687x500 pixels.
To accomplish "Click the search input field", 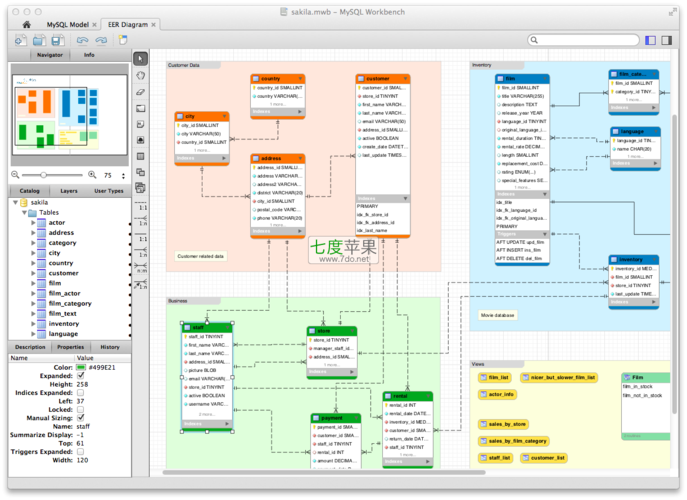I will 583,40.
